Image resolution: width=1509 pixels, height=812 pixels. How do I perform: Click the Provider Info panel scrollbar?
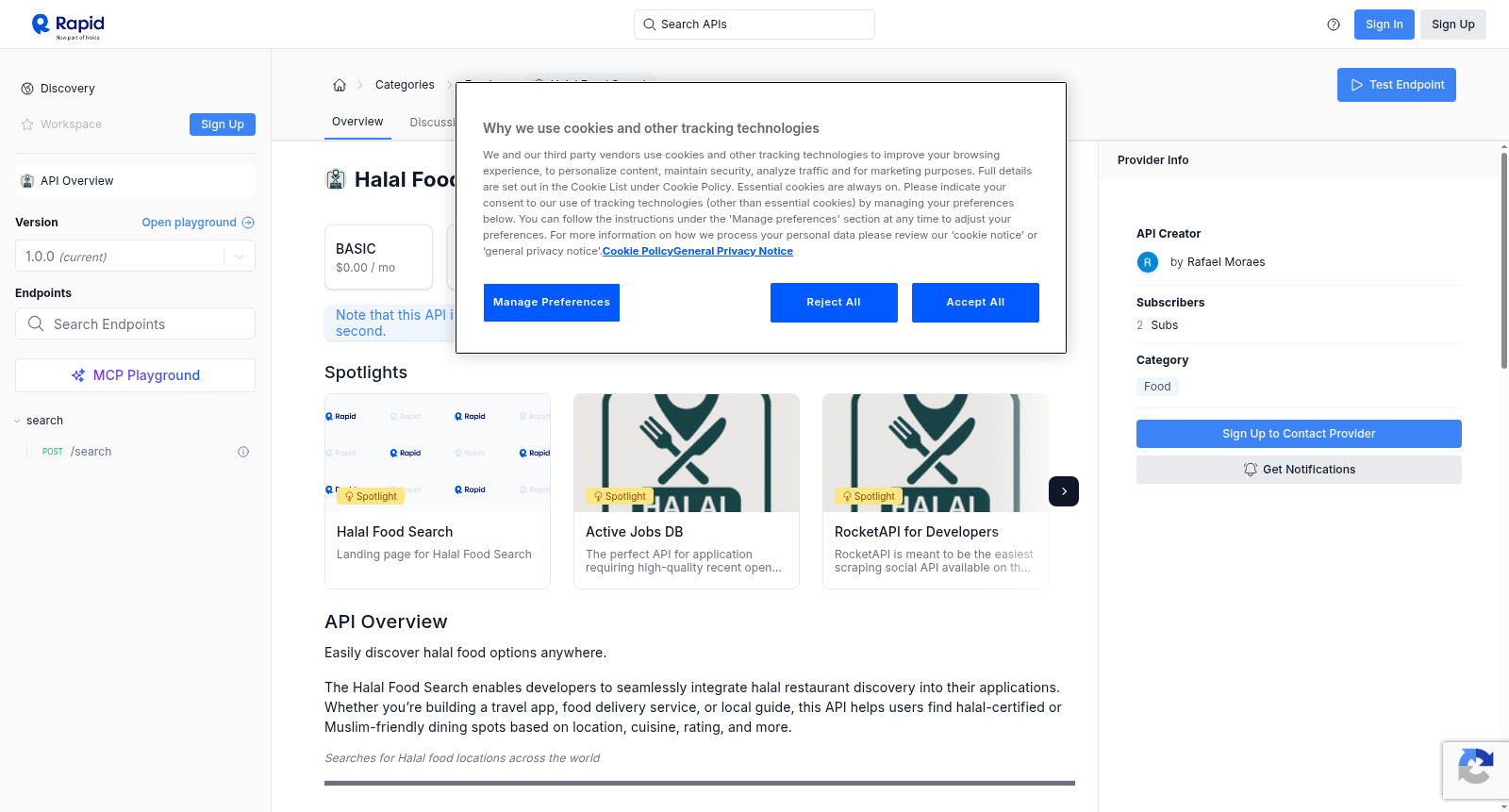1503,260
